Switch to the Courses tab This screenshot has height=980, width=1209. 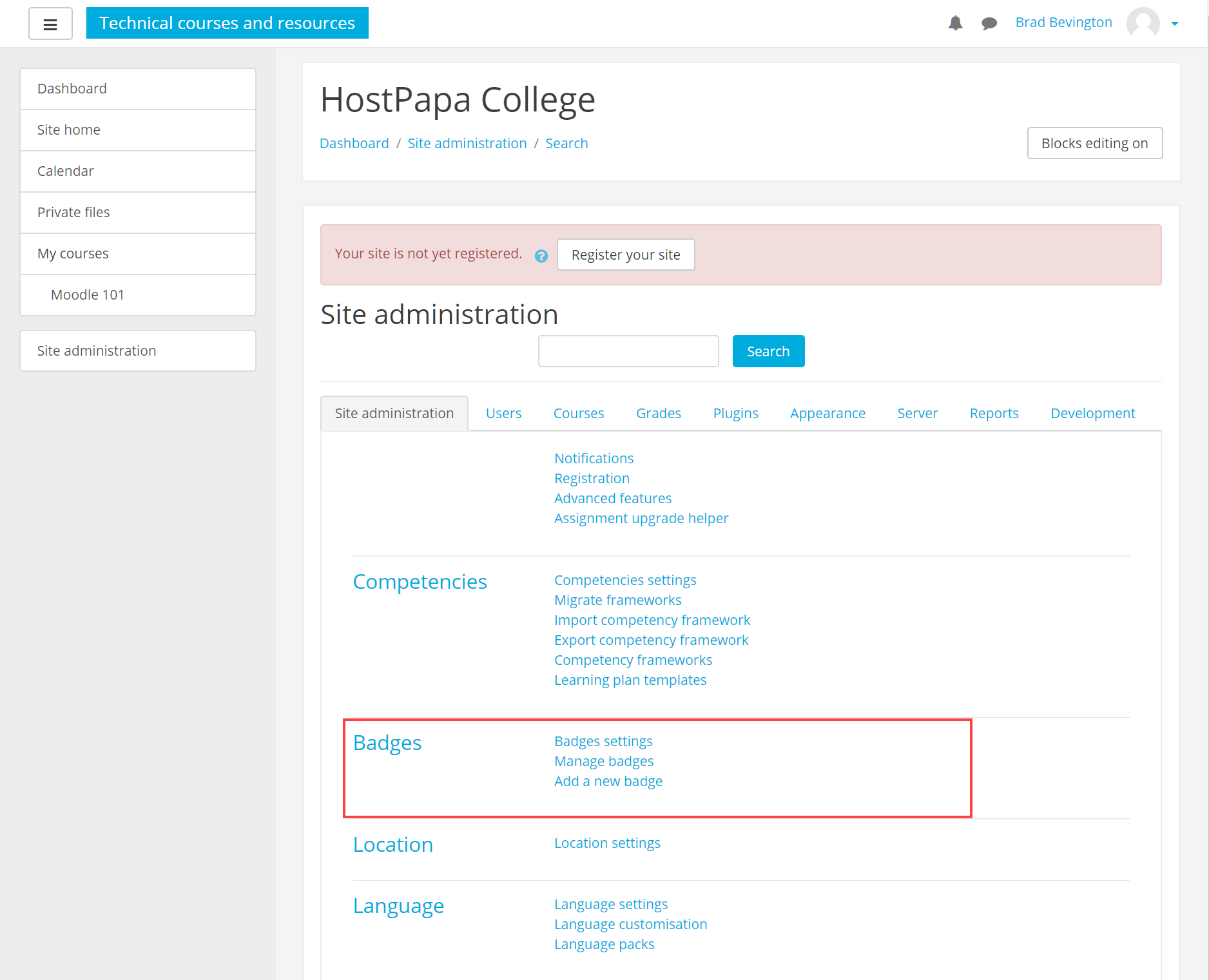click(x=578, y=414)
